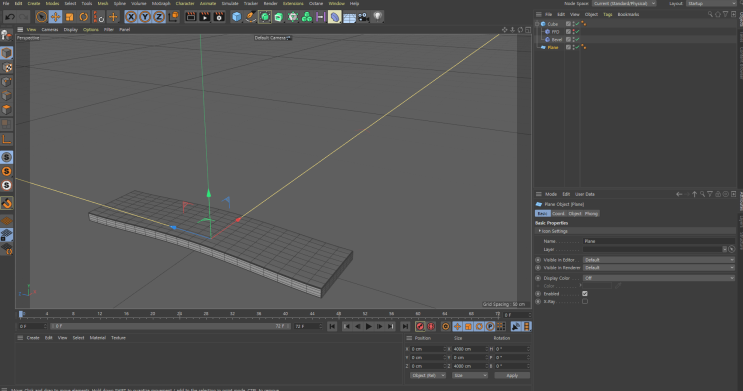Click the Name input field
The height and width of the screenshot is (391, 743).
click(659, 241)
